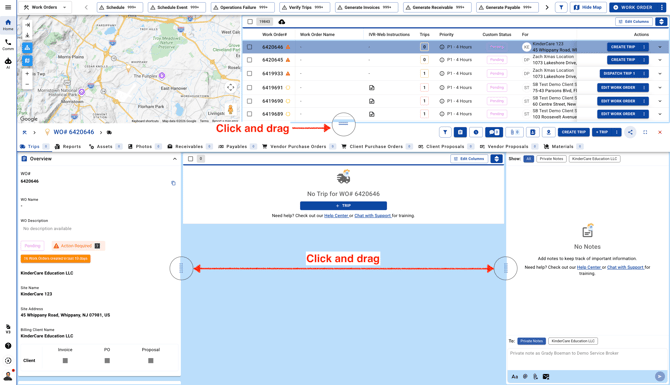Check the box for work order 6420645
This screenshot has height=385, width=670.
pyautogui.click(x=250, y=60)
